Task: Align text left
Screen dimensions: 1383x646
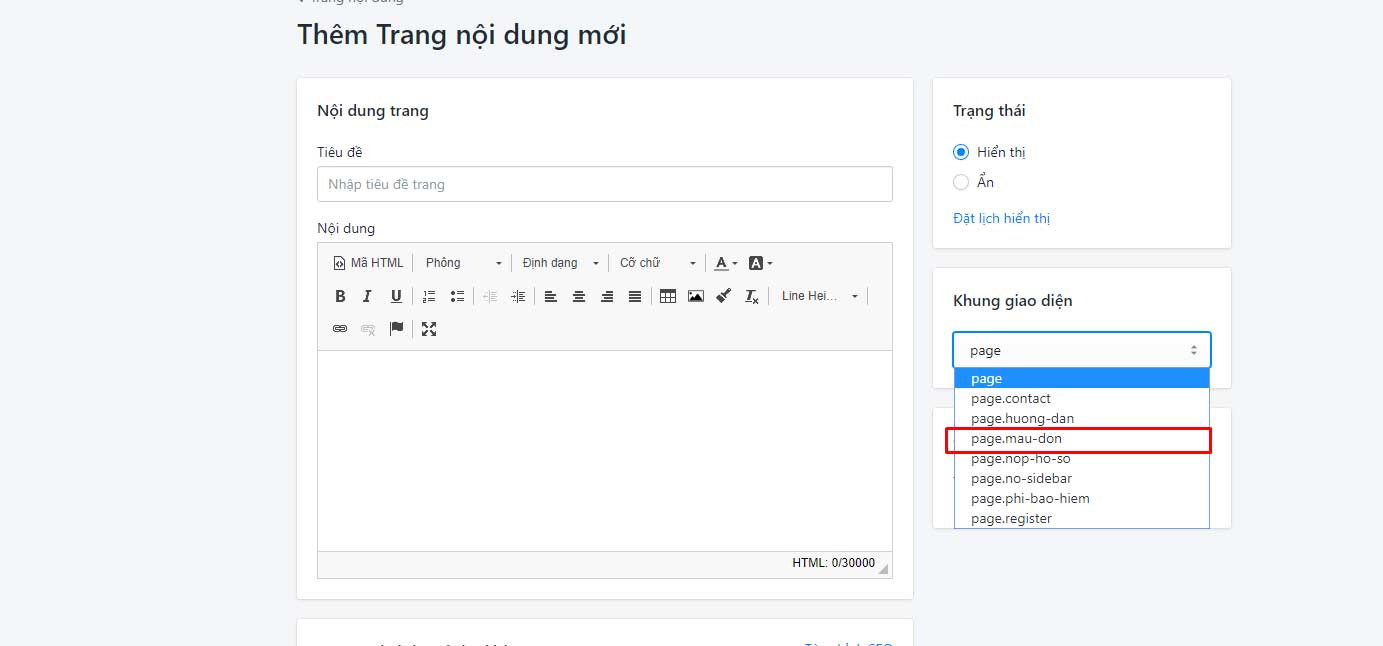Action: (x=550, y=296)
